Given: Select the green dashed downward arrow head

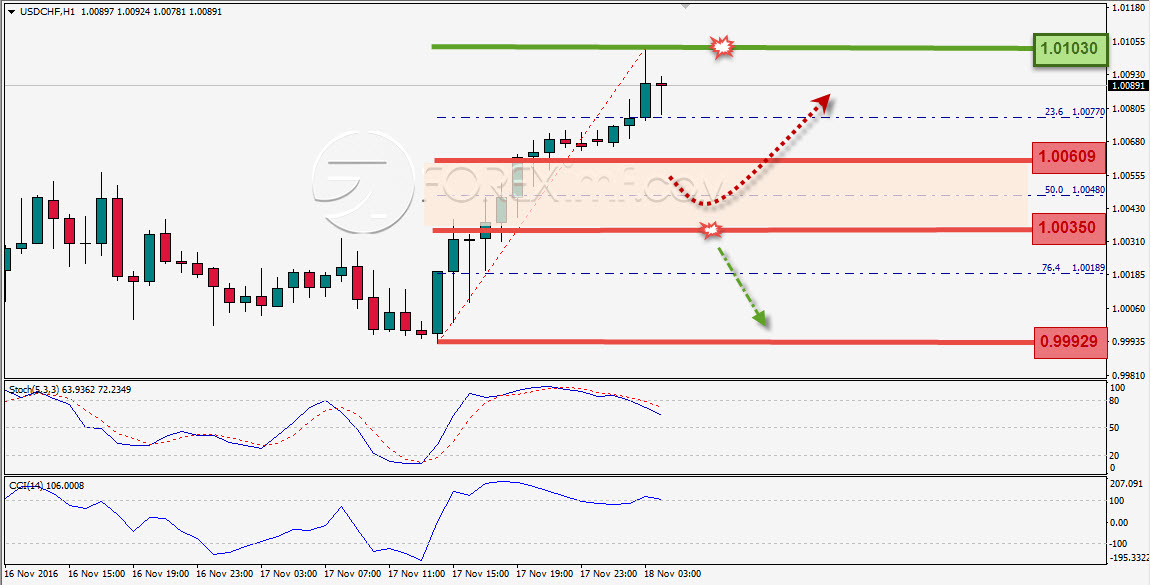Looking at the screenshot, I should (x=760, y=317).
